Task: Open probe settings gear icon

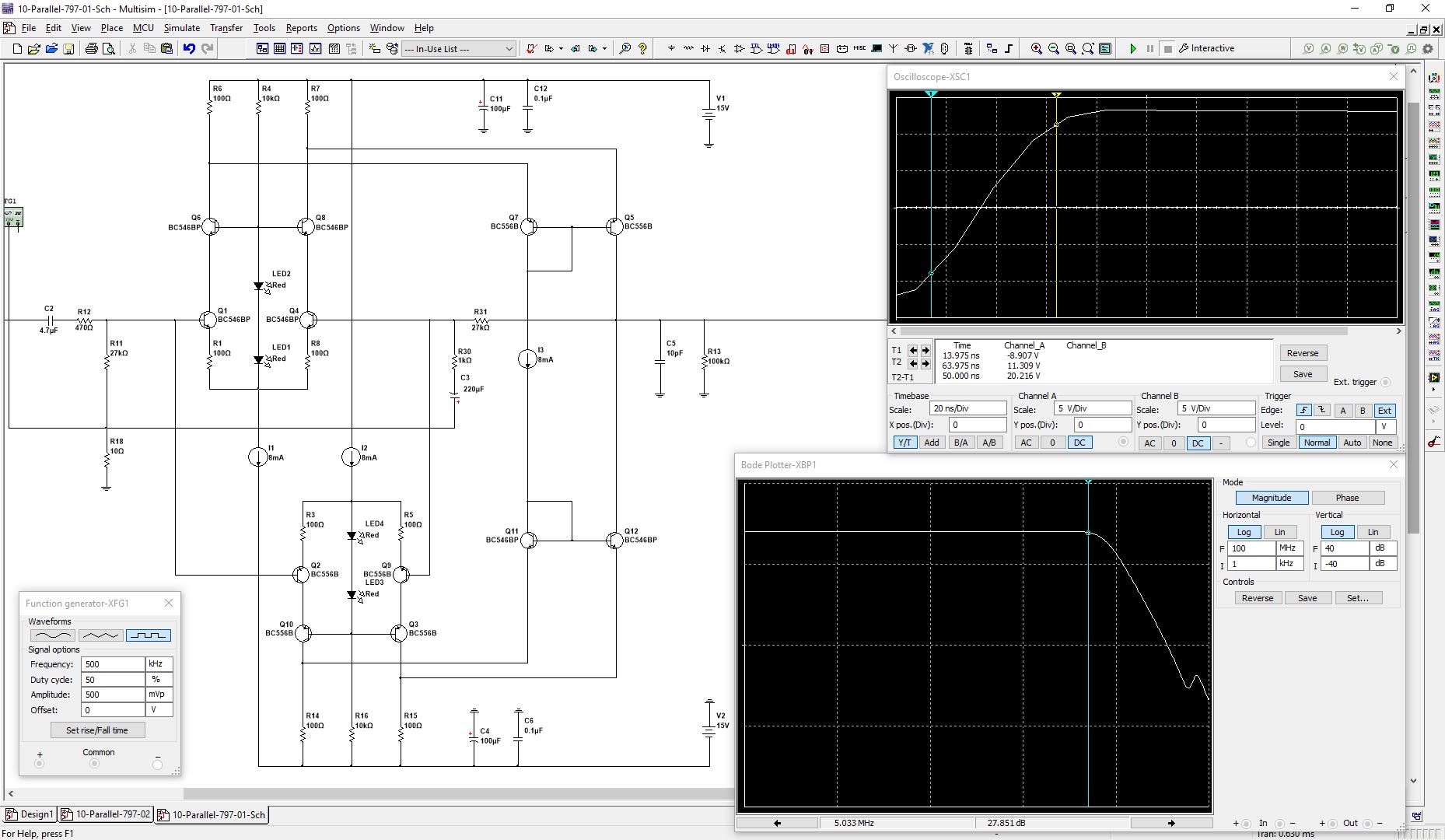Action: [1428, 48]
